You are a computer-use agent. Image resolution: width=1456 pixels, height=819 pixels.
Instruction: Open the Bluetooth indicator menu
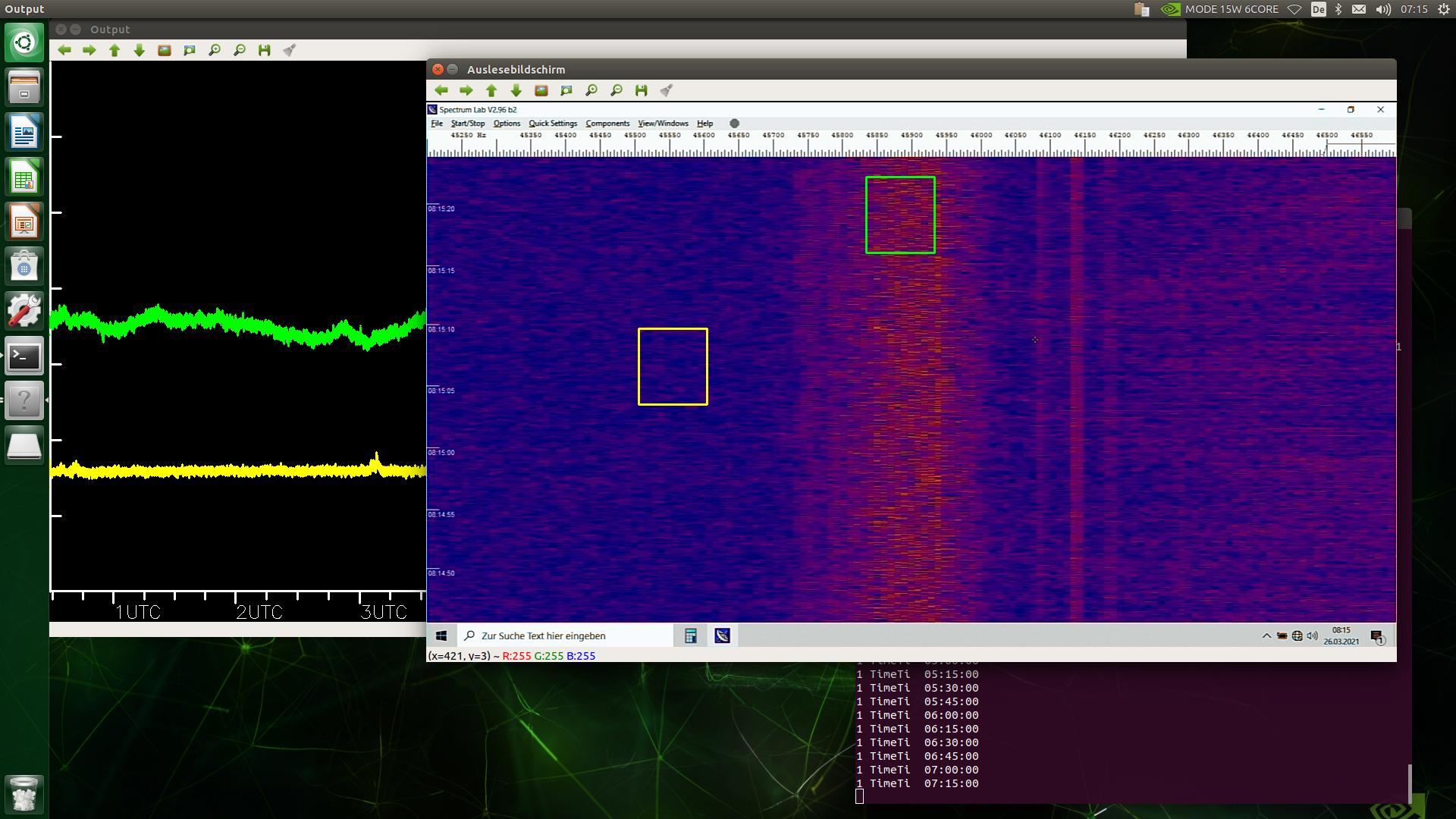tap(1338, 9)
